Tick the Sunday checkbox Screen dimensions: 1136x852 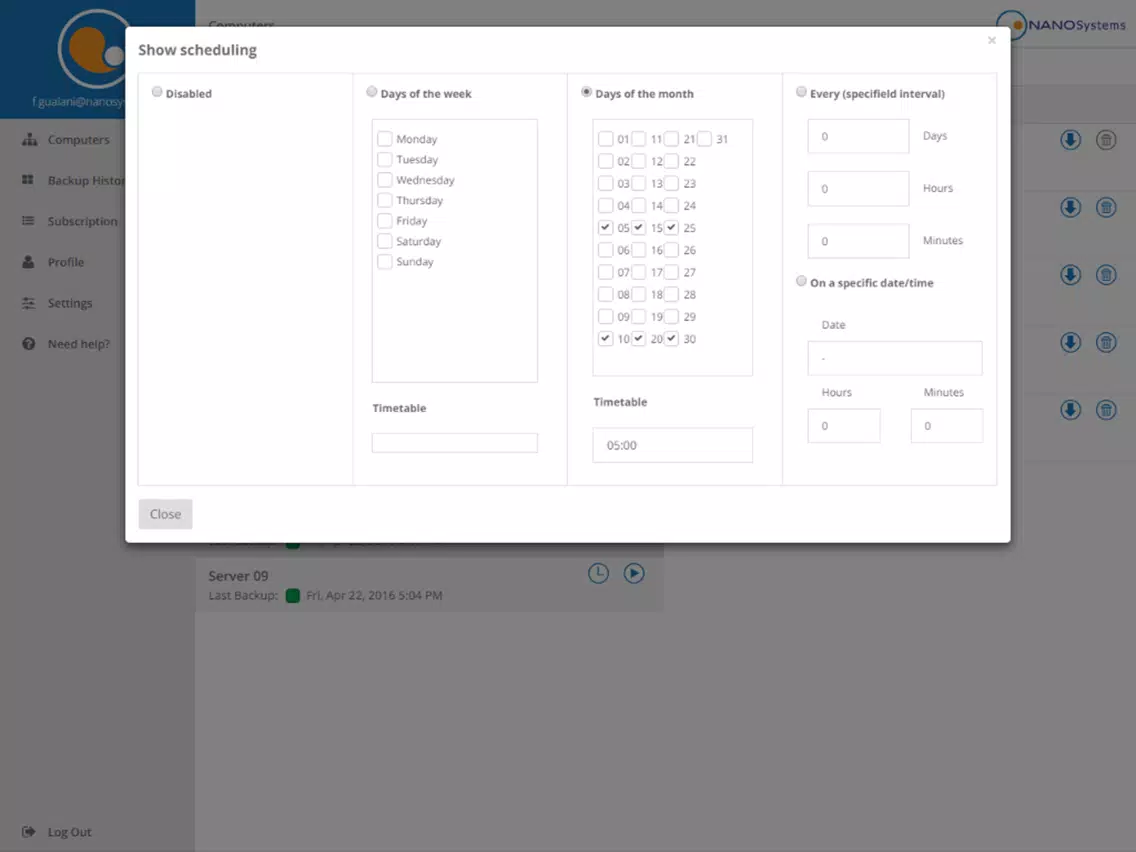[x=385, y=262]
